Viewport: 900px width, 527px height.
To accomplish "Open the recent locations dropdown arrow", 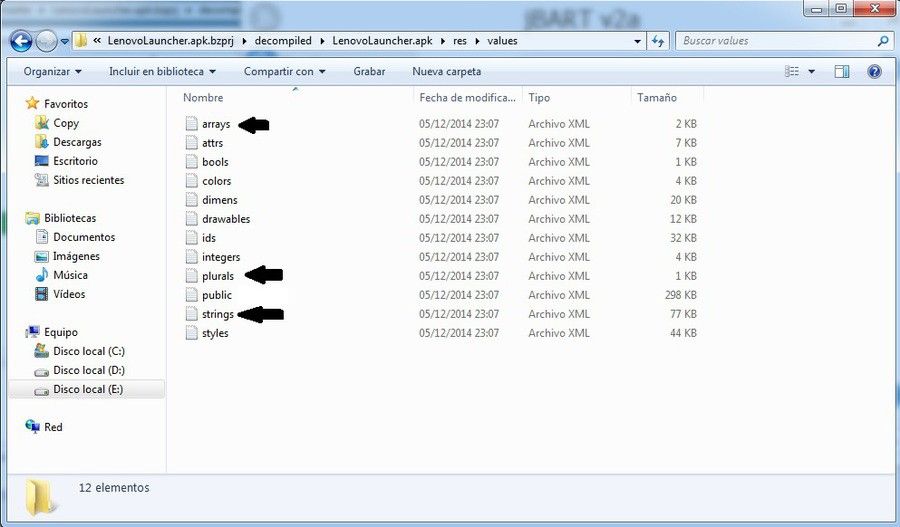I will tap(64, 41).
